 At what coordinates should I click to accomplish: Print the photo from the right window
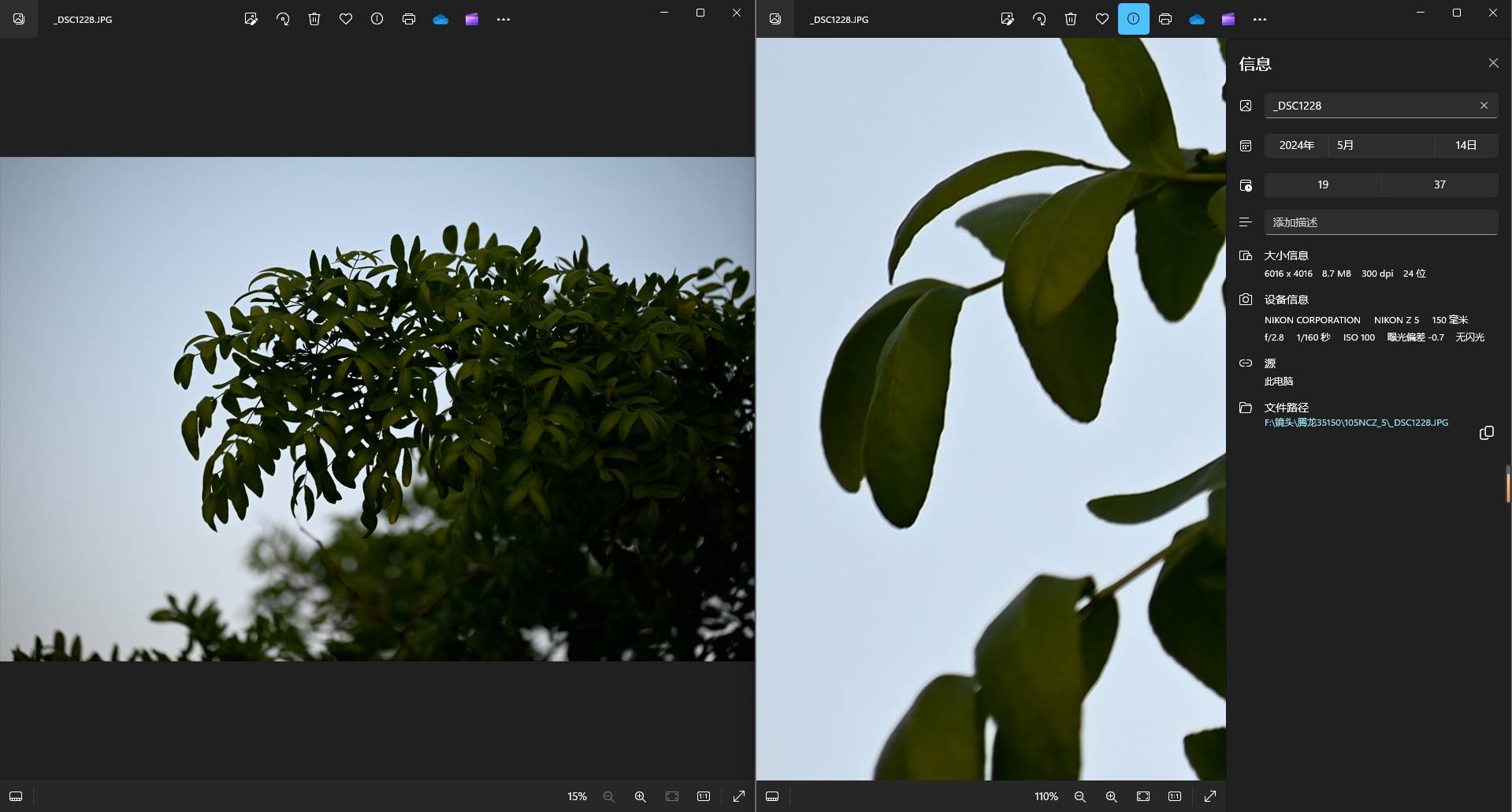1165,19
